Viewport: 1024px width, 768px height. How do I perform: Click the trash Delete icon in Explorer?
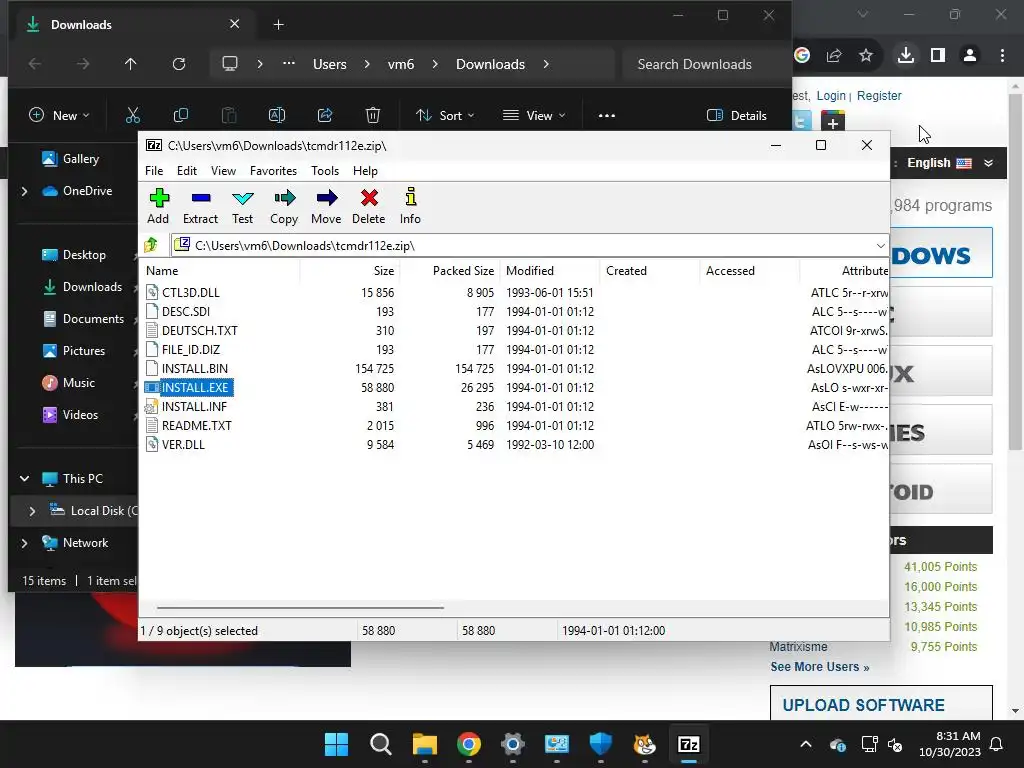pos(372,116)
